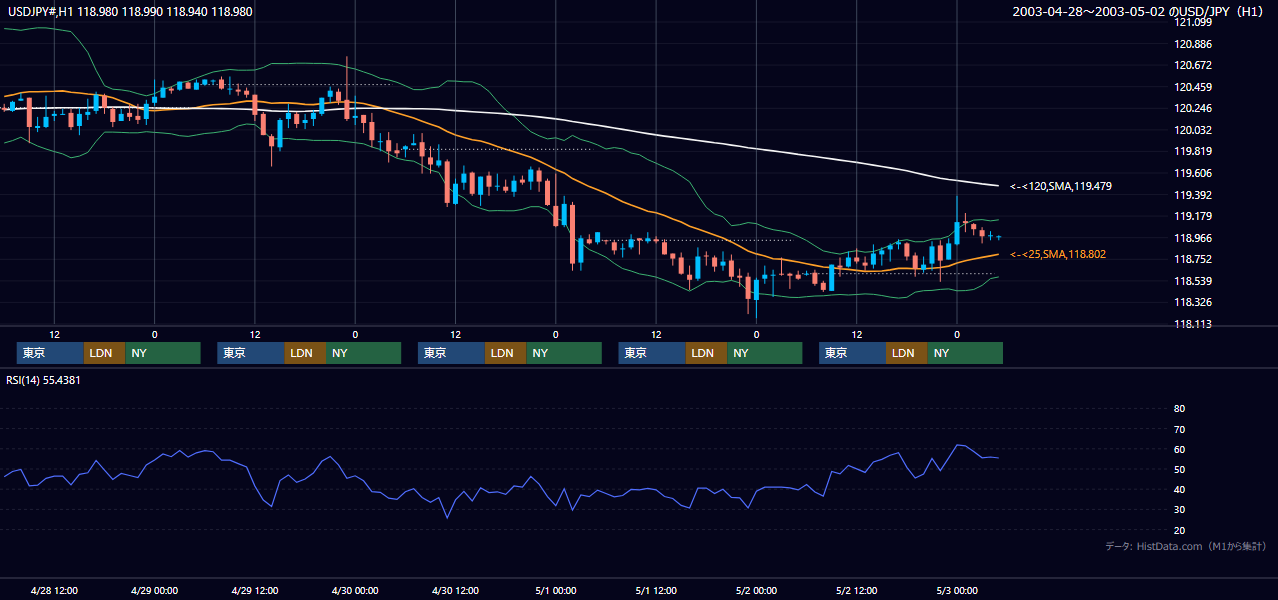Viewport: 1278px width, 600px height.
Task: Select price level 120.246
Action: click(1194, 108)
